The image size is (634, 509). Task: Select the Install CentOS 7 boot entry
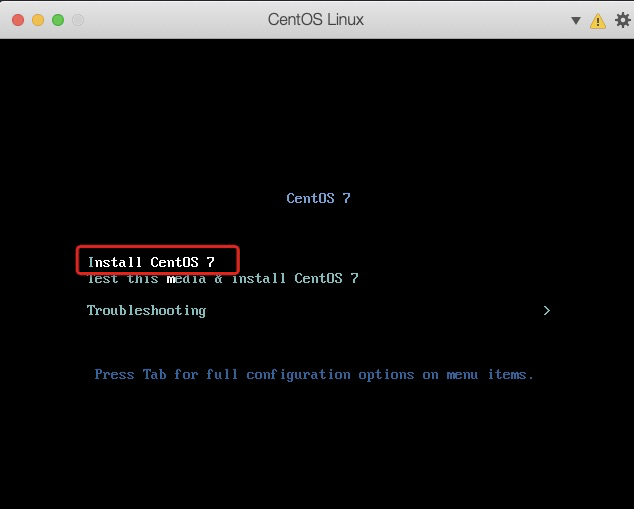click(x=151, y=262)
